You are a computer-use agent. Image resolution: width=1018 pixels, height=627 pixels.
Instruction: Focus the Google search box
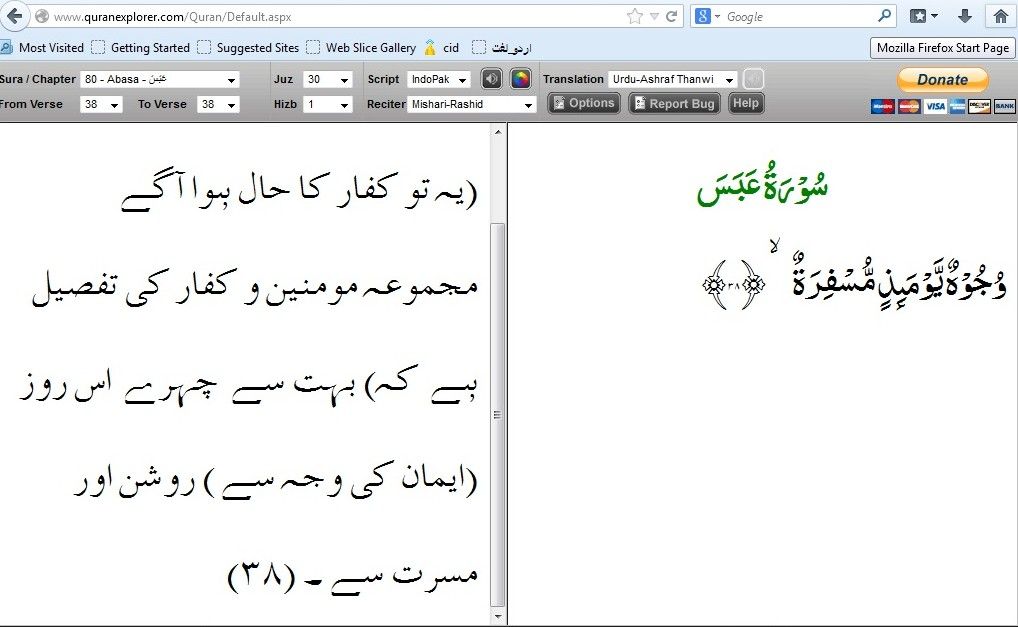pyautogui.click(x=799, y=16)
